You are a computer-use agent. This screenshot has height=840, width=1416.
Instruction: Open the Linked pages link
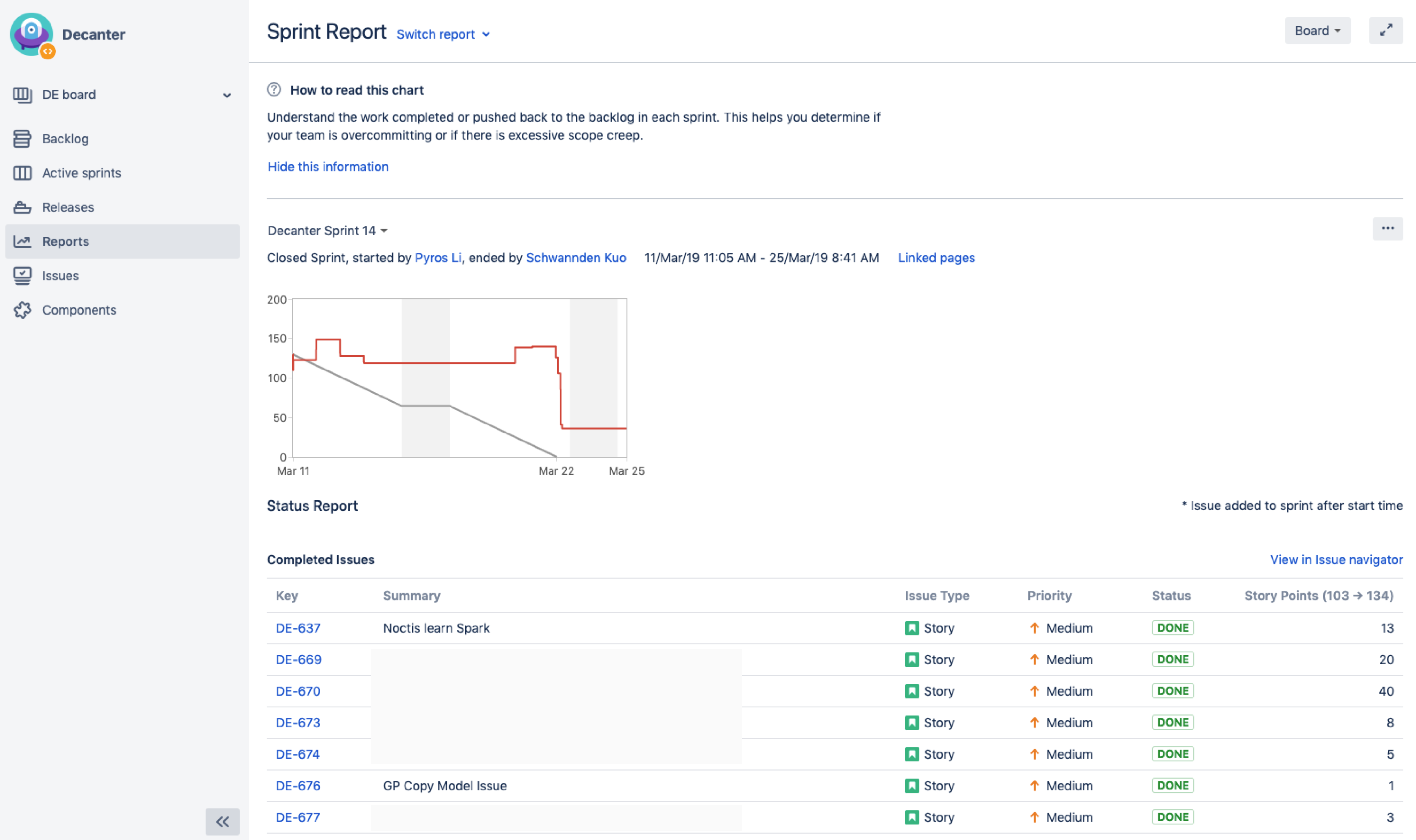point(936,258)
